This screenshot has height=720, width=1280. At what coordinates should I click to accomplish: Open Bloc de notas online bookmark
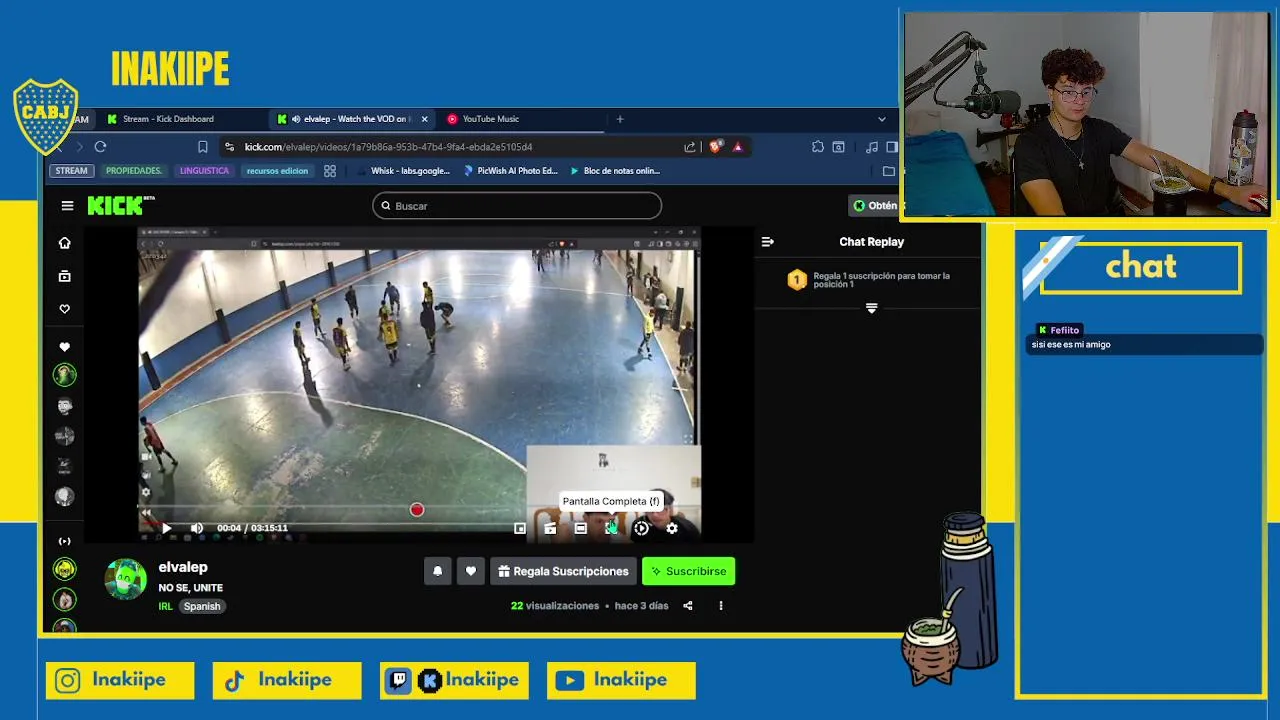coord(614,171)
